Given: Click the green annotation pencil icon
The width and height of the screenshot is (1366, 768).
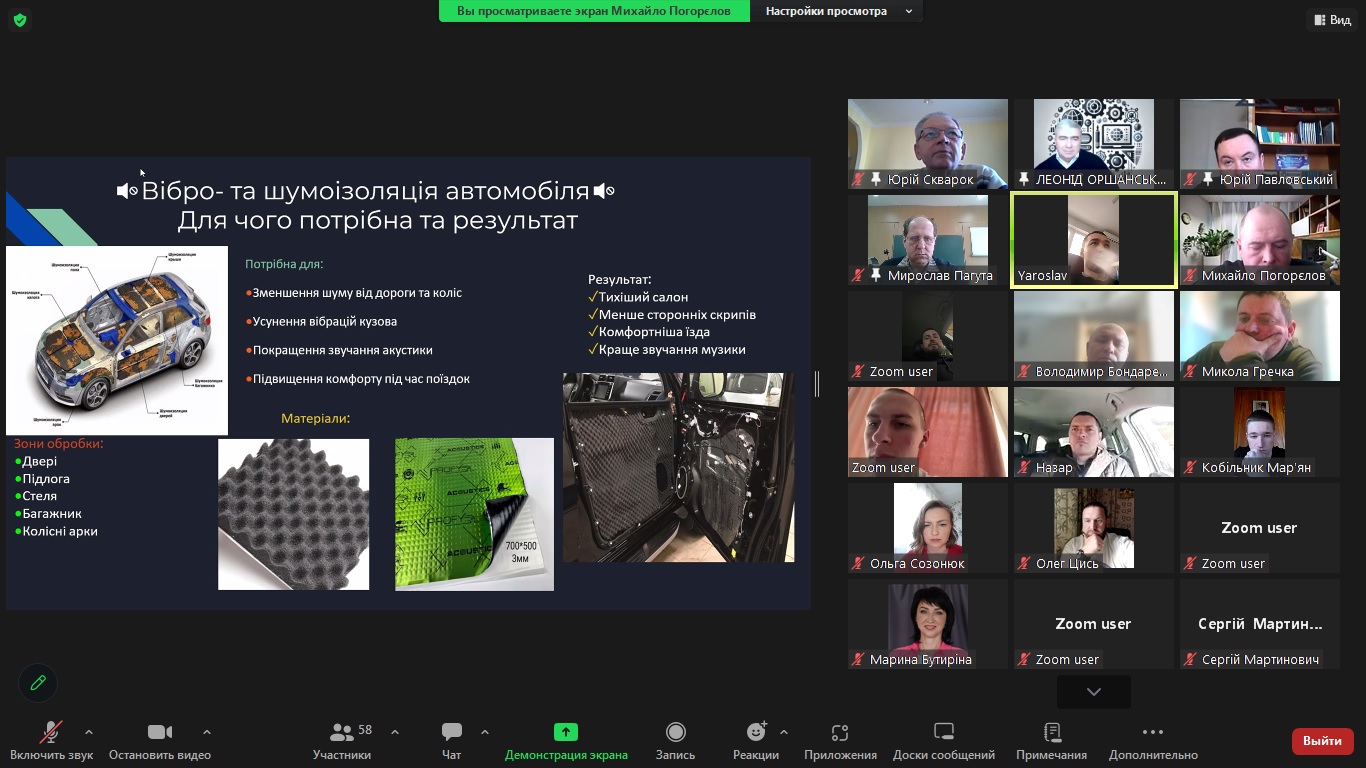Looking at the screenshot, I should 38,683.
